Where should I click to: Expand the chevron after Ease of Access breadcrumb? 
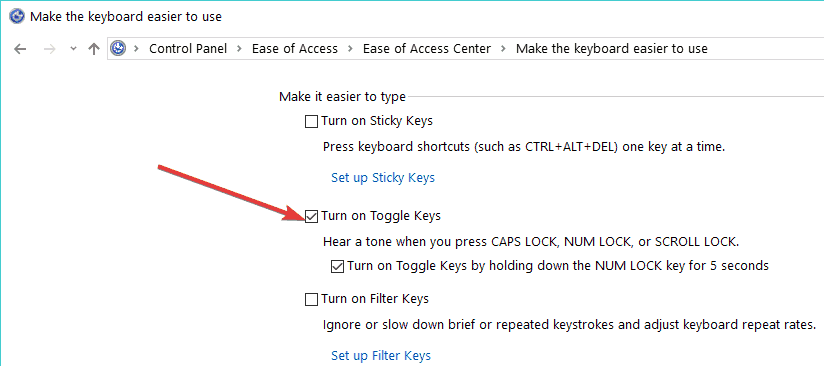pos(351,49)
